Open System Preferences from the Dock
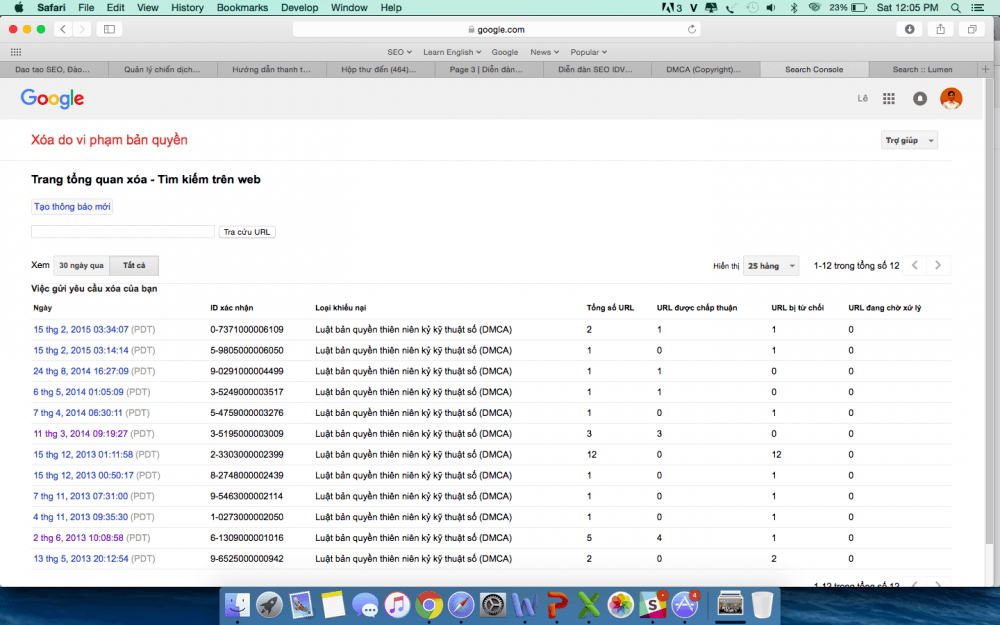 click(x=493, y=605)
